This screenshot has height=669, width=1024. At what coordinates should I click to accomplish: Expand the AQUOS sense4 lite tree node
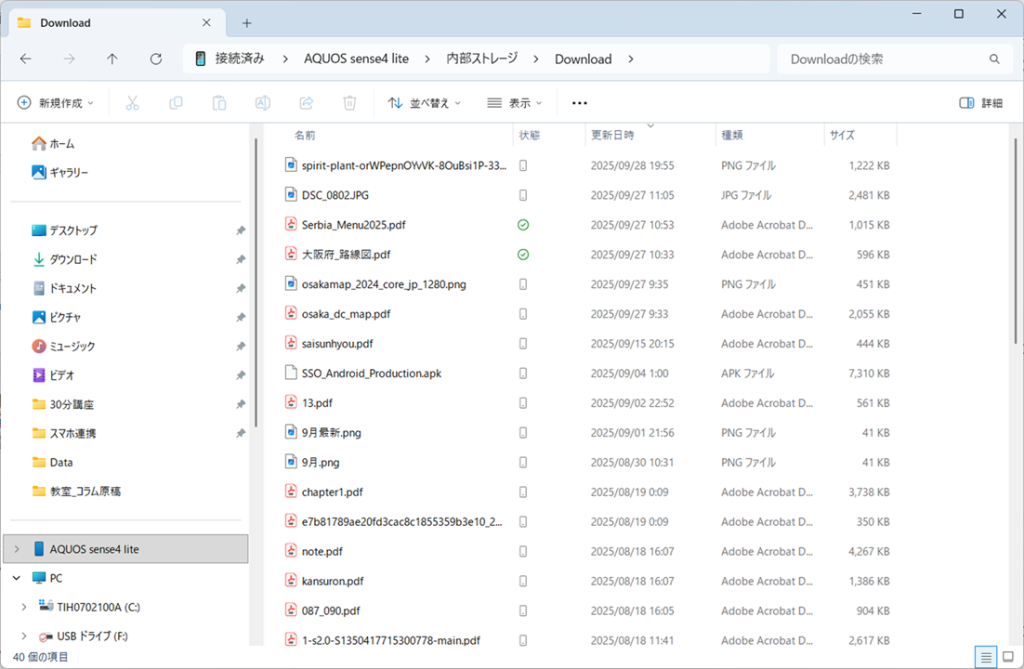(17, 549)
